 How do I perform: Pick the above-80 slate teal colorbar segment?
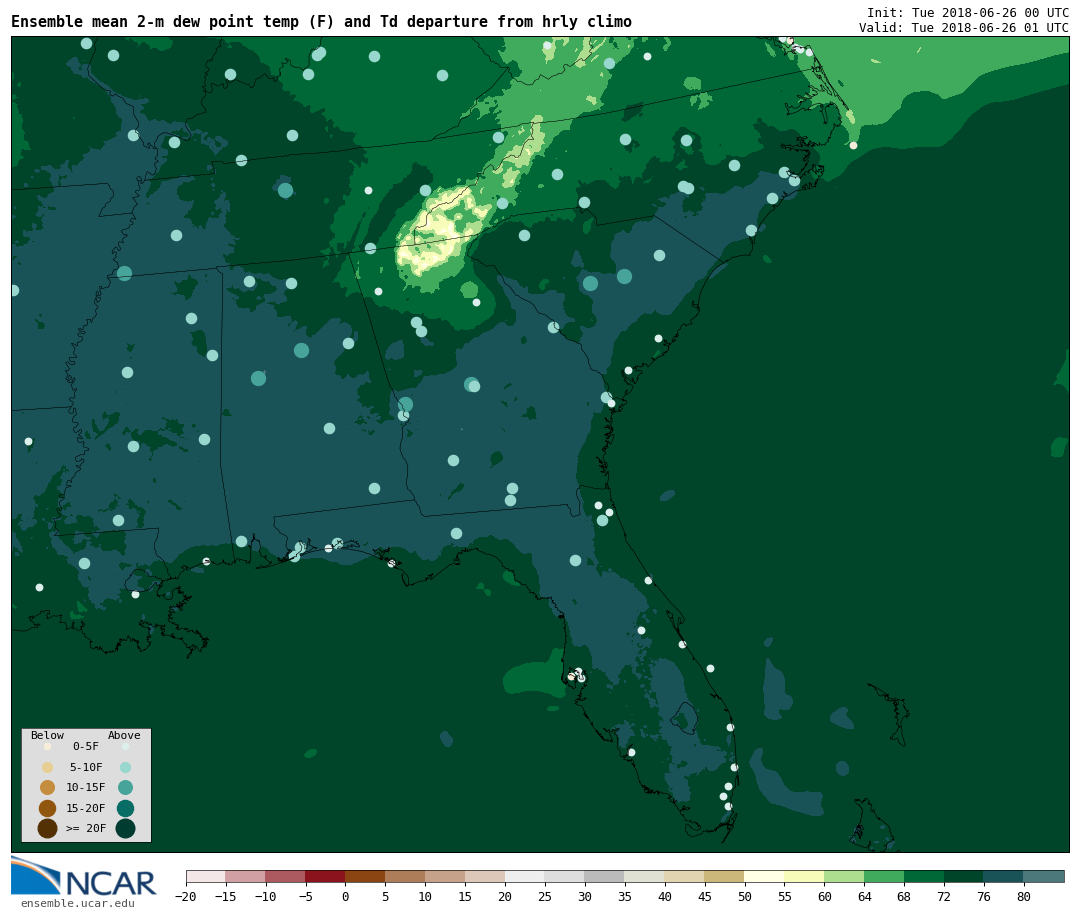pyautogui.click(x=1044, y=877)
